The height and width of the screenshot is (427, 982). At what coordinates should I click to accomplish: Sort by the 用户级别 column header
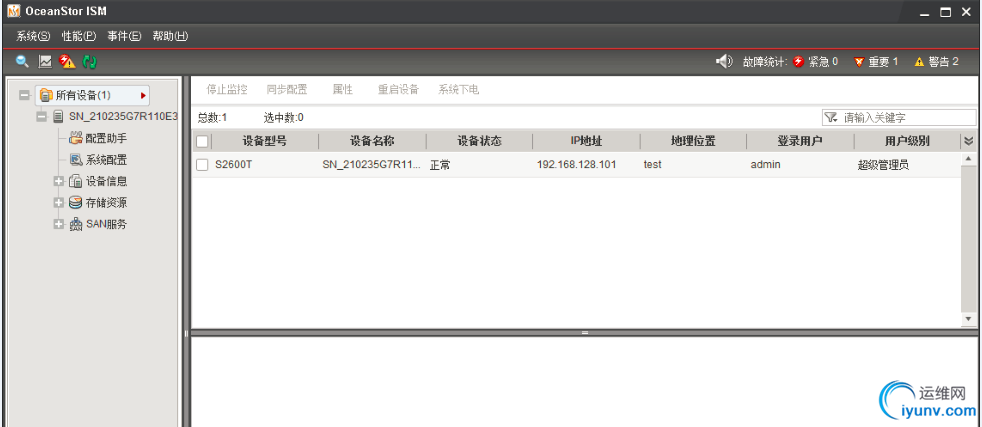pos(907,141)
